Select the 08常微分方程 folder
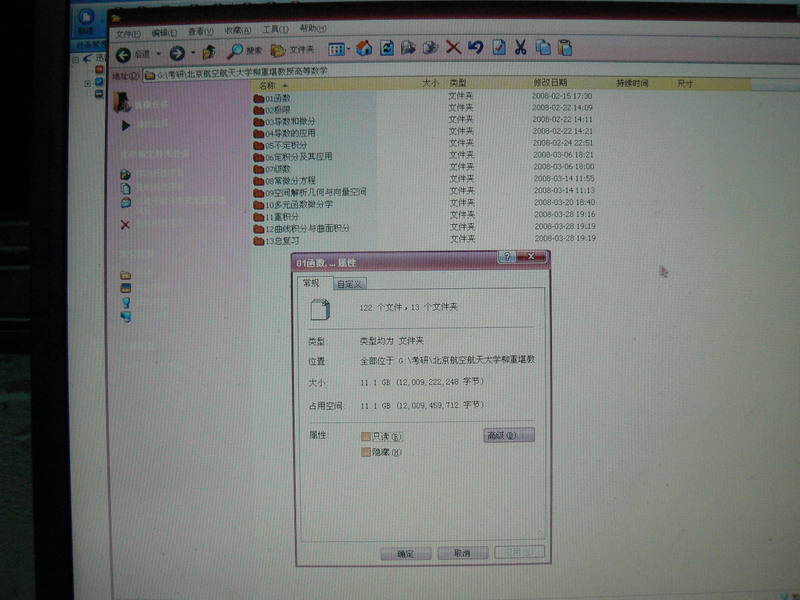800x600 pixels. pos(289,180)
